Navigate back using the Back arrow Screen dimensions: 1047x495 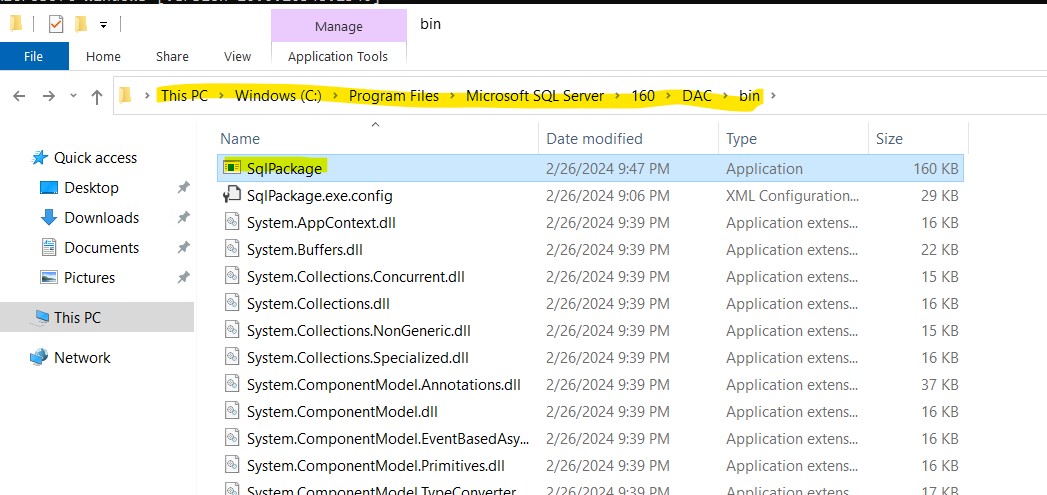point(20,96)
